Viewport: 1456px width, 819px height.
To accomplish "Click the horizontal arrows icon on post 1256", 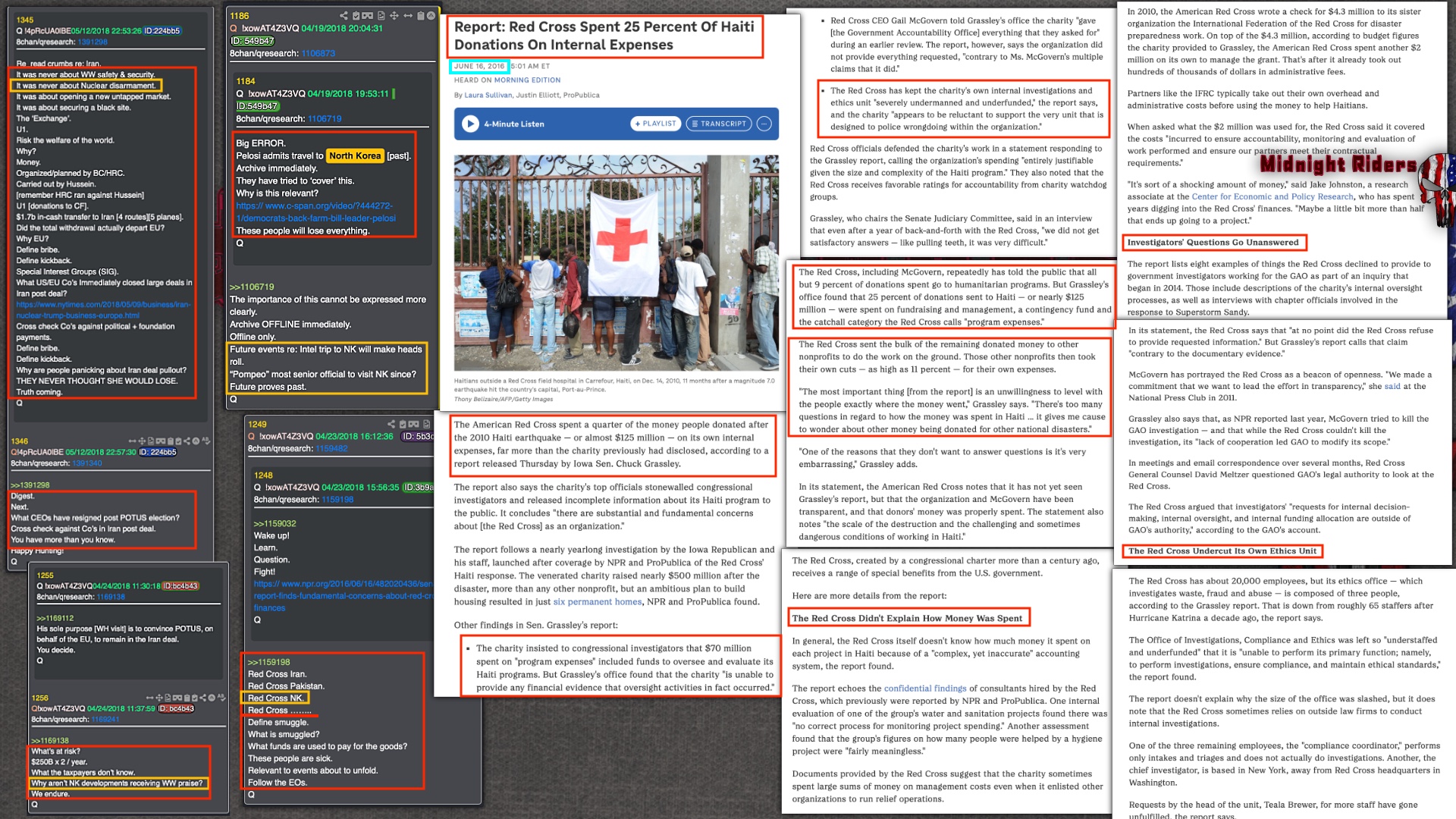I will (149, 698).
